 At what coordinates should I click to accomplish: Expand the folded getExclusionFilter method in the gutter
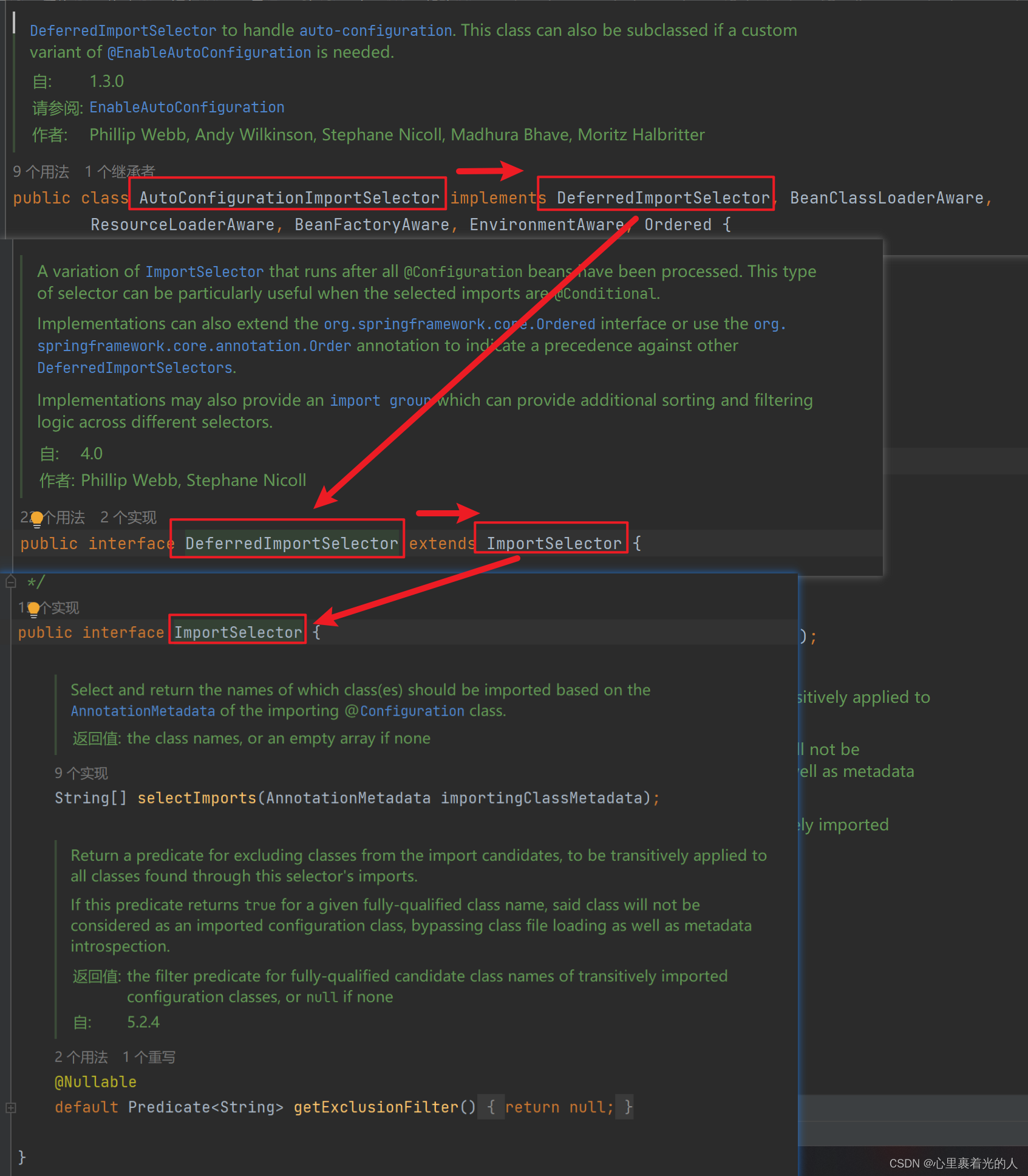click(x=10, y=1107)
